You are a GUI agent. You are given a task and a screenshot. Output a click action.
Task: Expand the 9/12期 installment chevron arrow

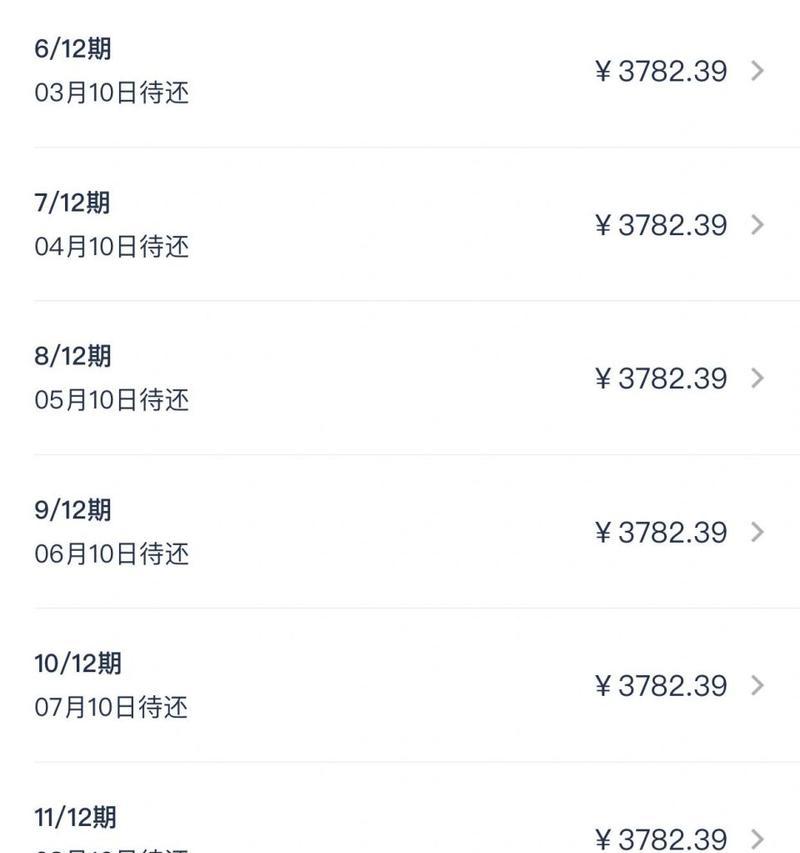coord(758,532)
